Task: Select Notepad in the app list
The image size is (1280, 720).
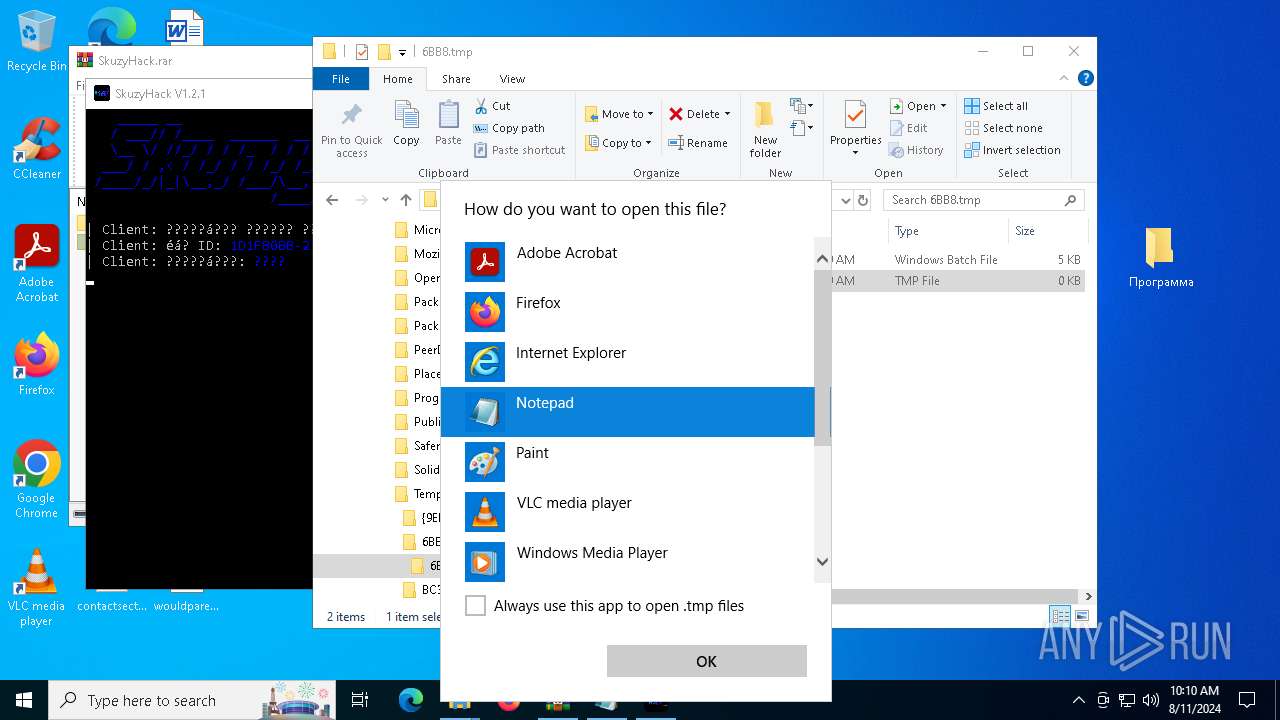Action: 628,412
